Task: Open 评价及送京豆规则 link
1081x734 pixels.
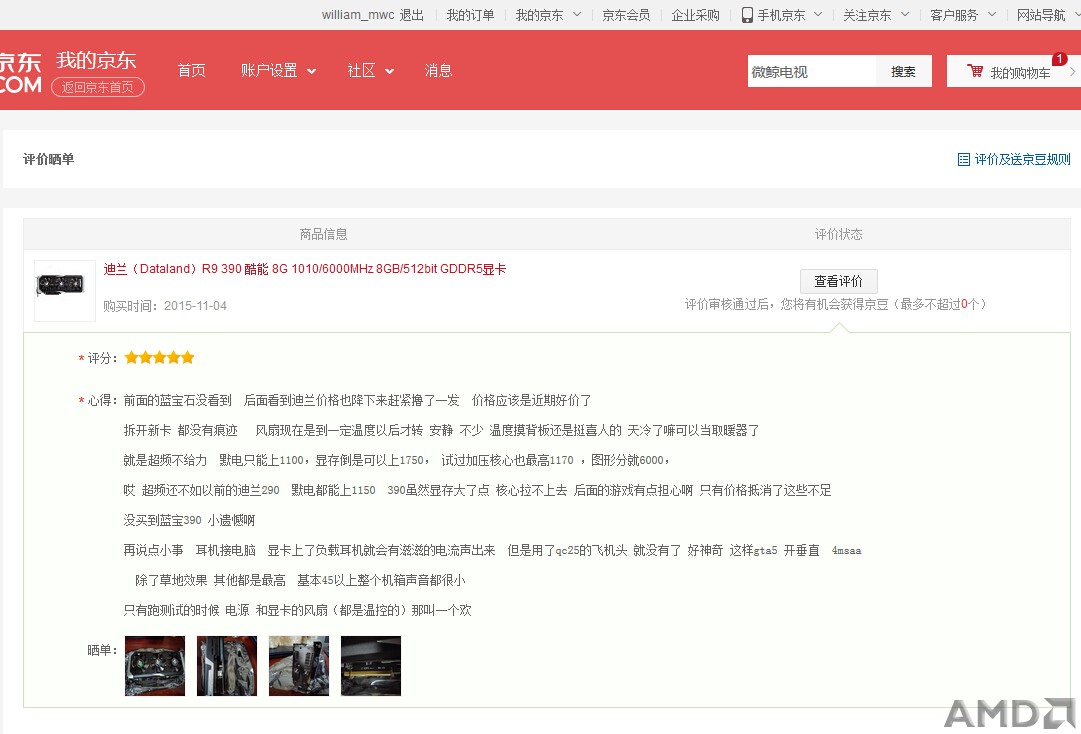Action: coord(1022,159)
